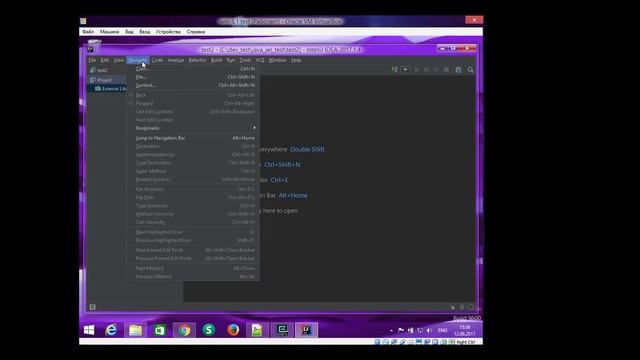Click Next Highlighted Error menu entry
640x360 pixels.
pyautogui.click(x=193, y=232)
